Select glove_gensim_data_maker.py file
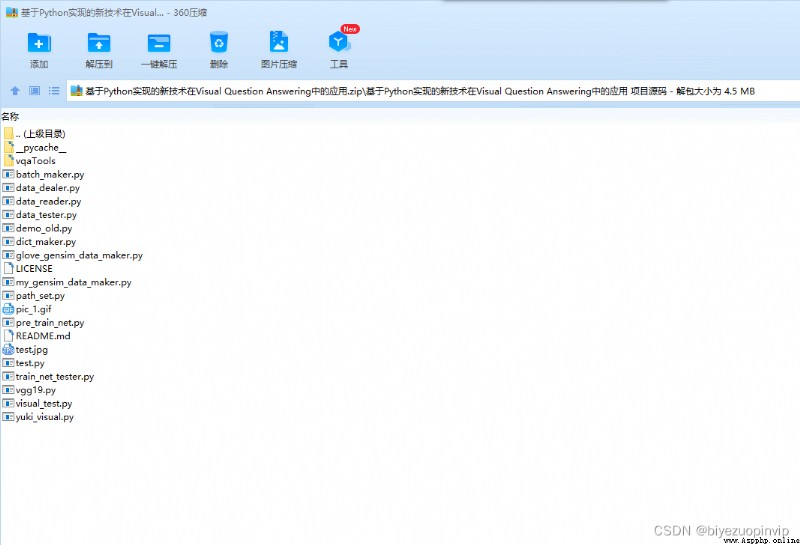The width and height of the screenshot is (800, 545). click(73, 255)
